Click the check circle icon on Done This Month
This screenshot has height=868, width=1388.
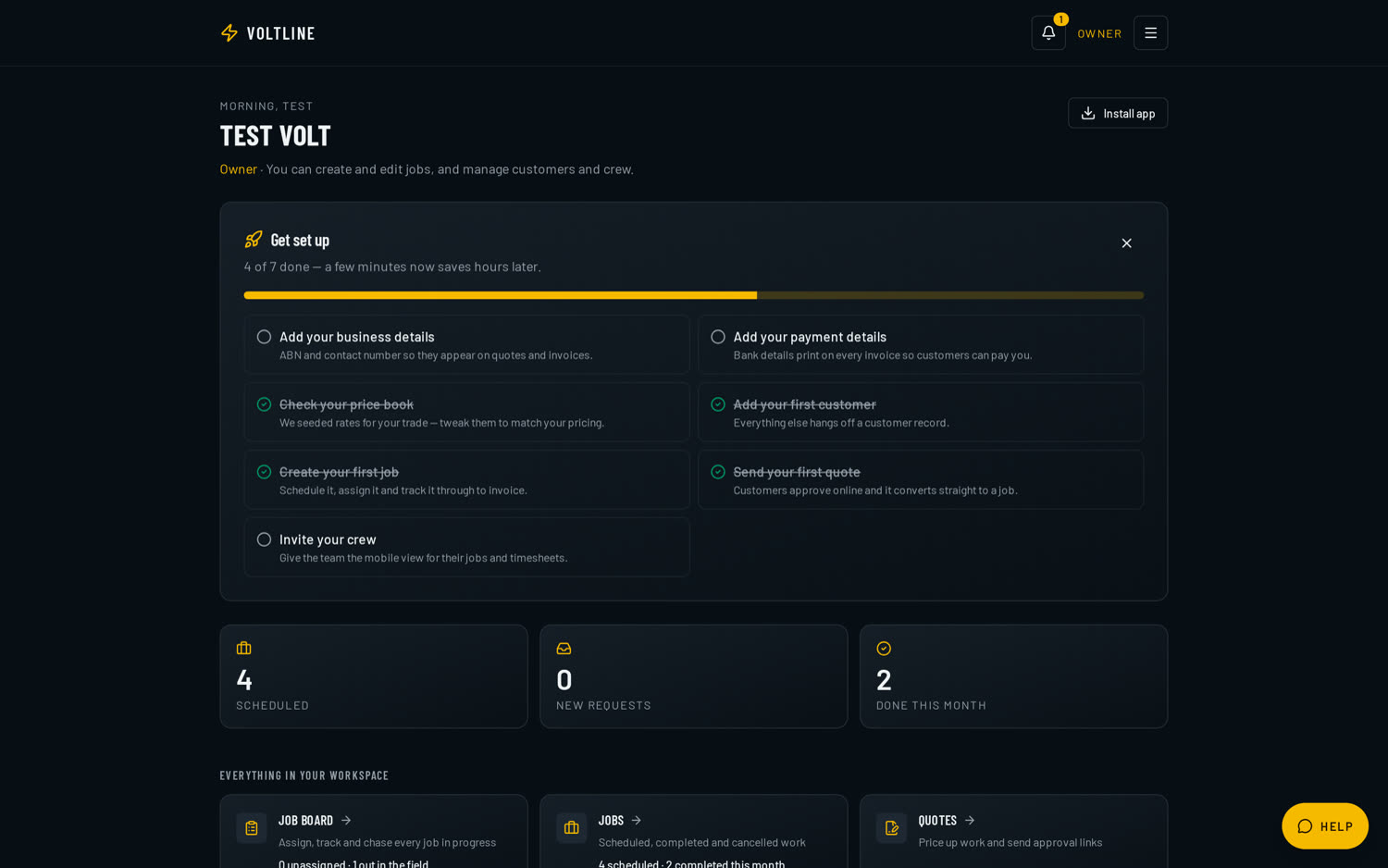point(884,649)
